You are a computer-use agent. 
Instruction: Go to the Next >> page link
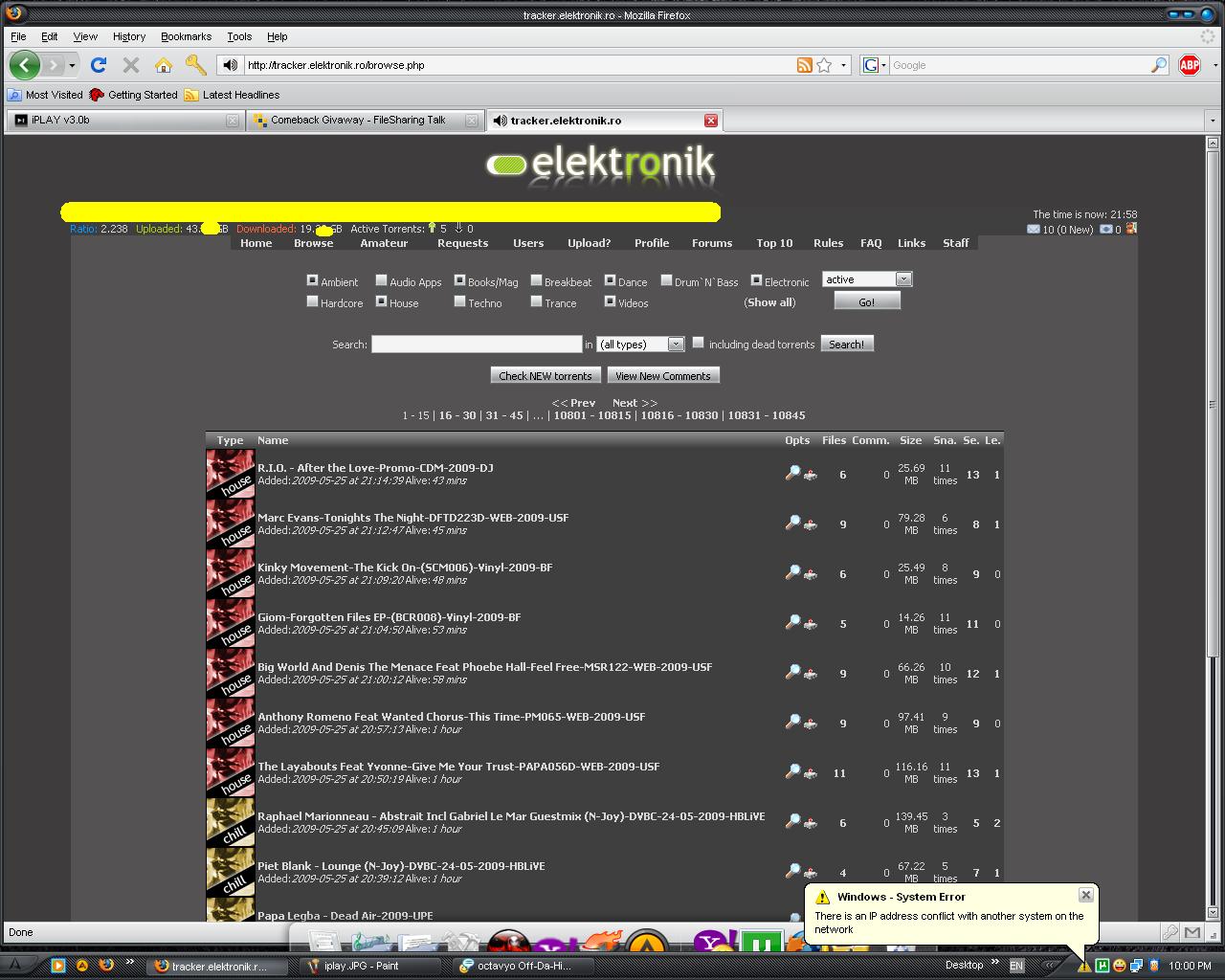[635, 403]
